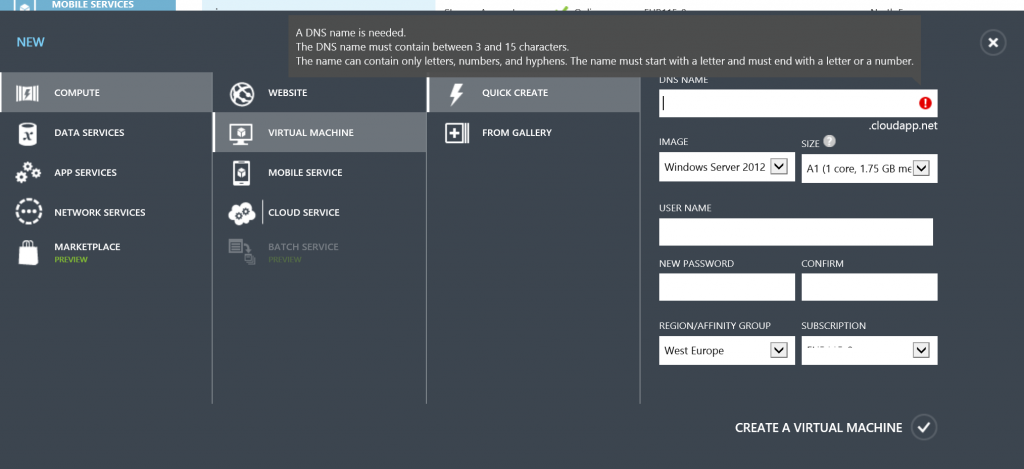Screen dimensions: 1024x469
Task: Click the Marketplace shopping bag icon
Action: point(28,252)
